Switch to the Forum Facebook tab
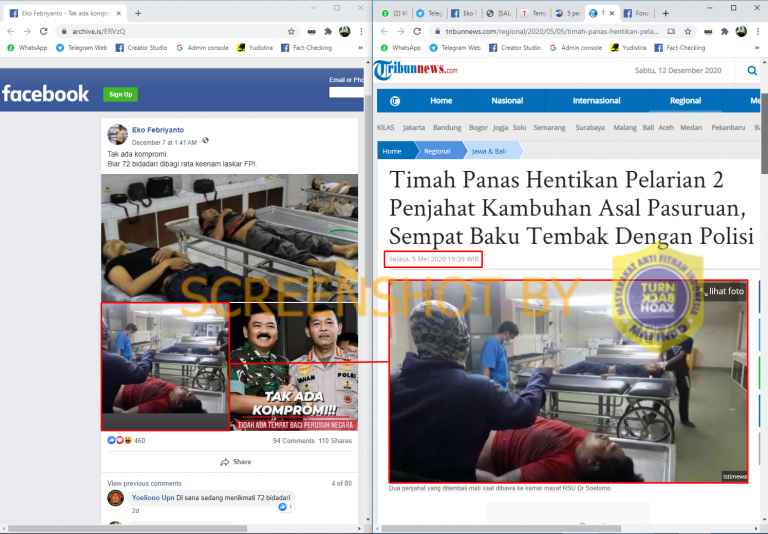 coord(637,13)
